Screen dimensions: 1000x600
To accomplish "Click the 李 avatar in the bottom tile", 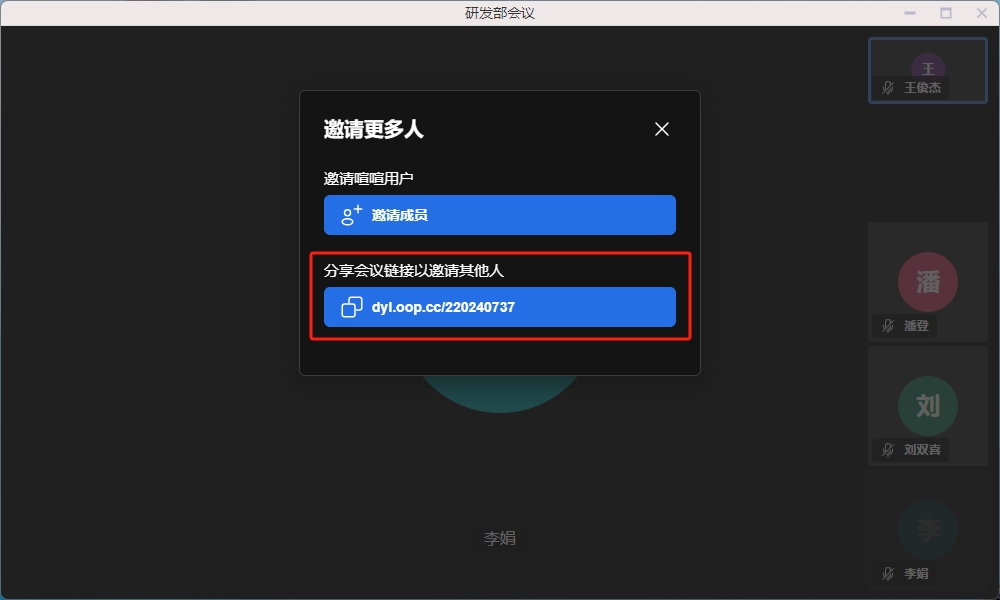I will click(927, 529).
